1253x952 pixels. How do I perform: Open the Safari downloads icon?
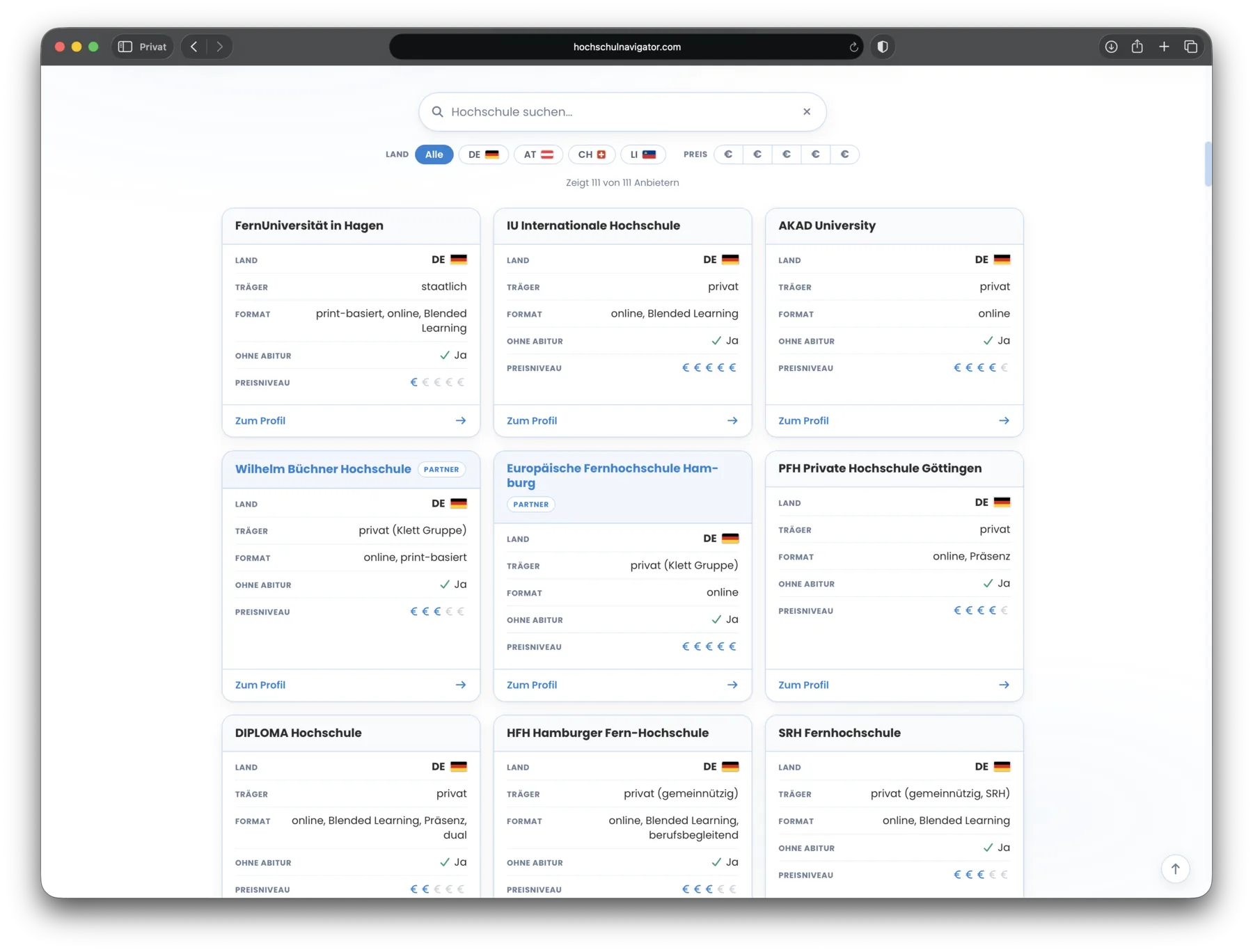point(1111,47)
